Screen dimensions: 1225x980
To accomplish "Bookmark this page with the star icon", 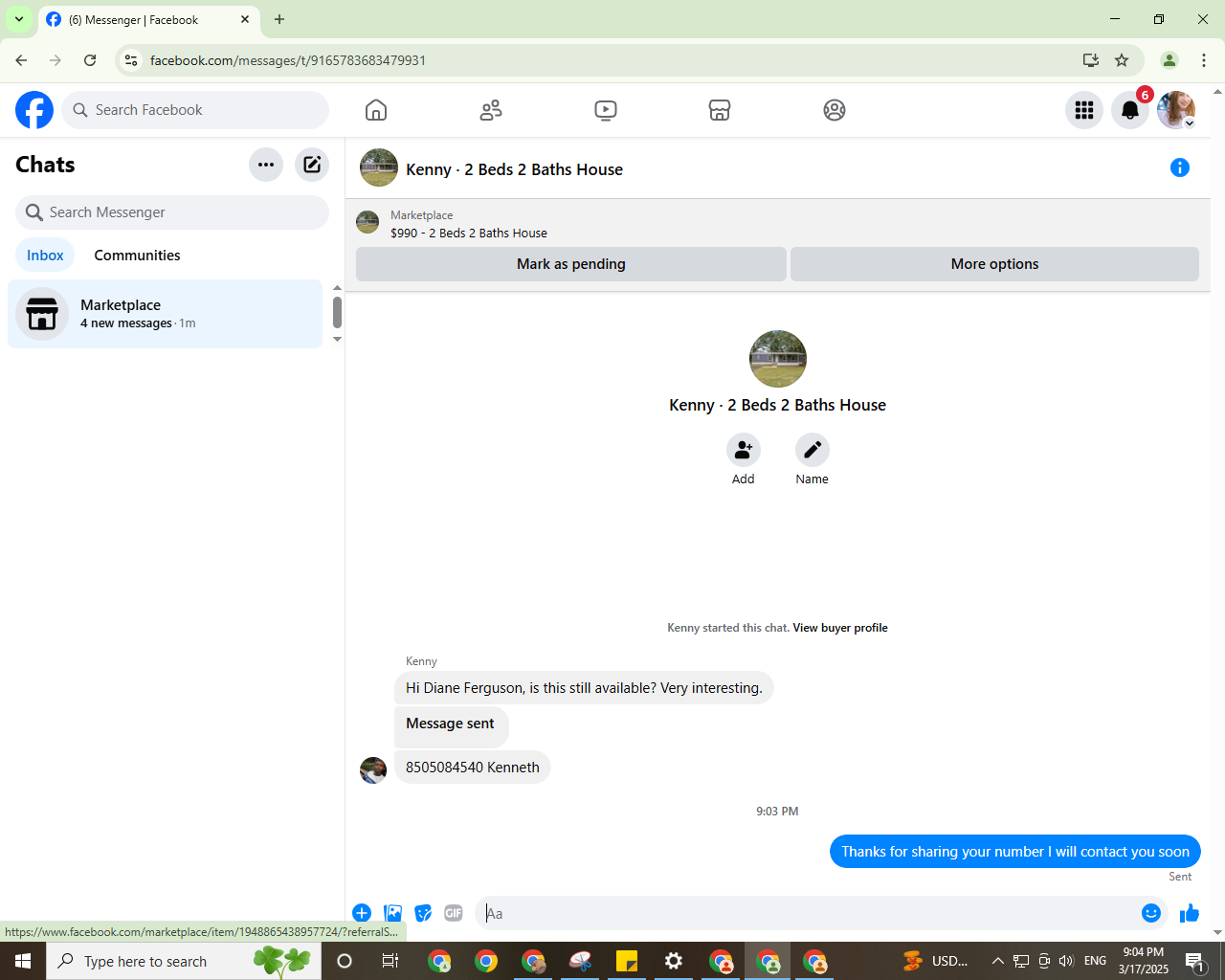I will pyautogui.click(x=1122, y=60).
